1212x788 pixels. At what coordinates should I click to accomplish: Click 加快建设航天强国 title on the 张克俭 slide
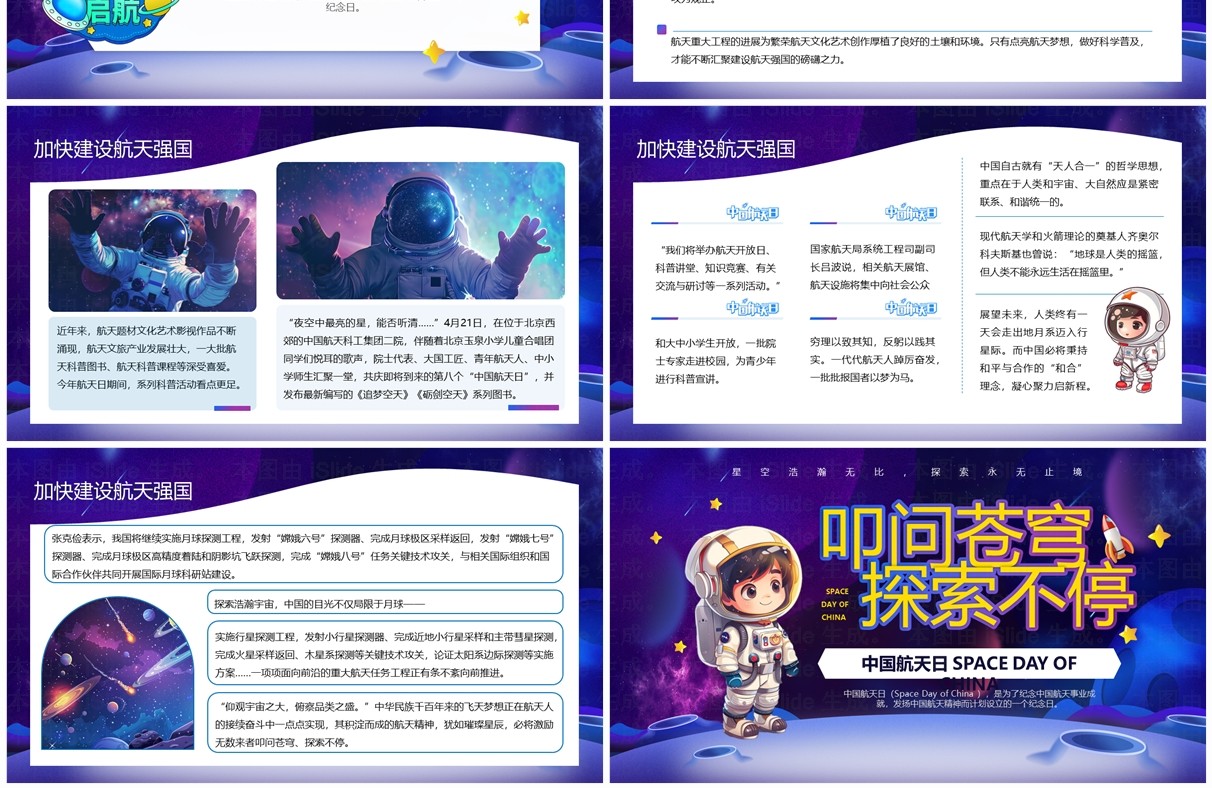[x=112, y=491]
